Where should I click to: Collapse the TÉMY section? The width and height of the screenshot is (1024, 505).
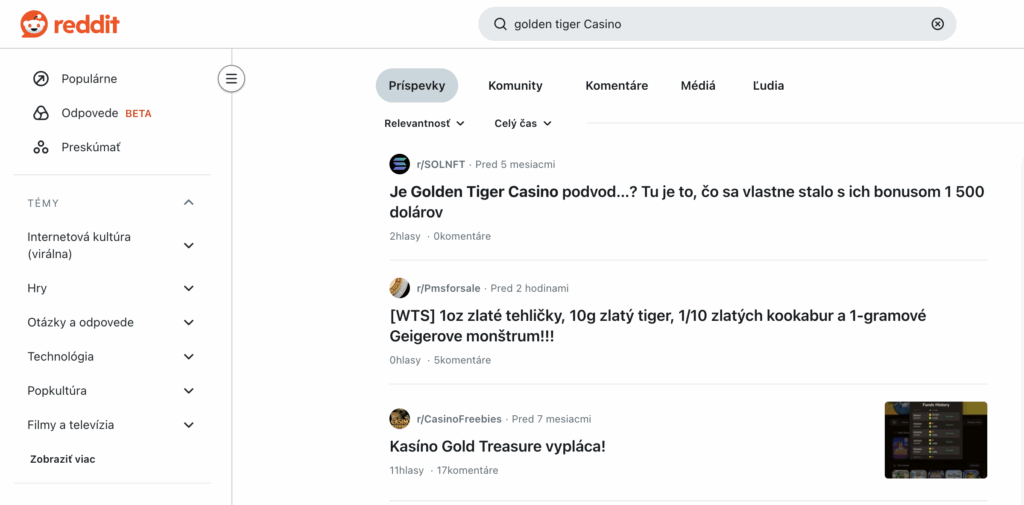click(x=189, y=203)
